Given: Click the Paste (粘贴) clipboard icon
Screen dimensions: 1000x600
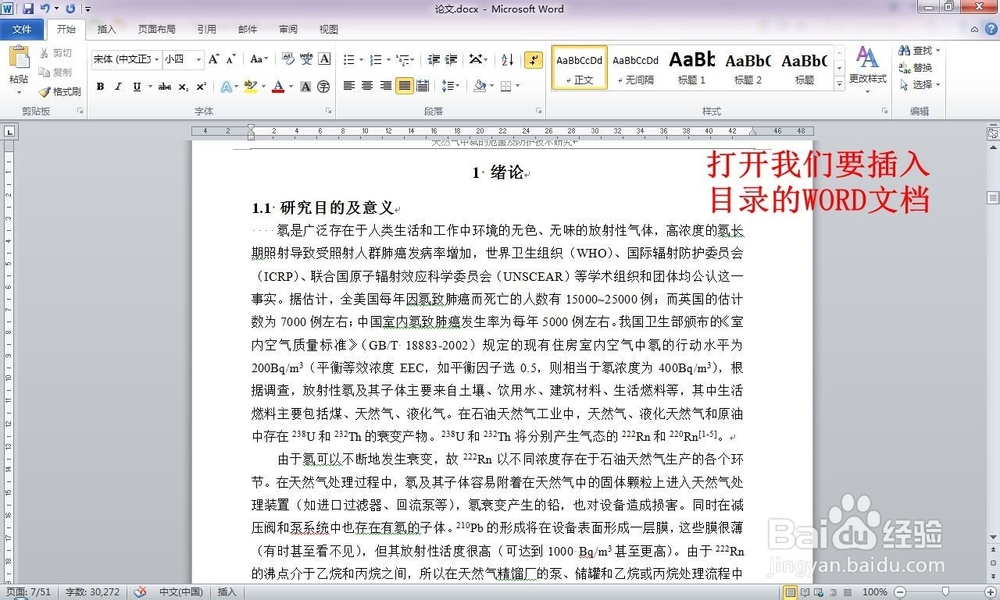Looking at the screenshot, I should [18, 57].
